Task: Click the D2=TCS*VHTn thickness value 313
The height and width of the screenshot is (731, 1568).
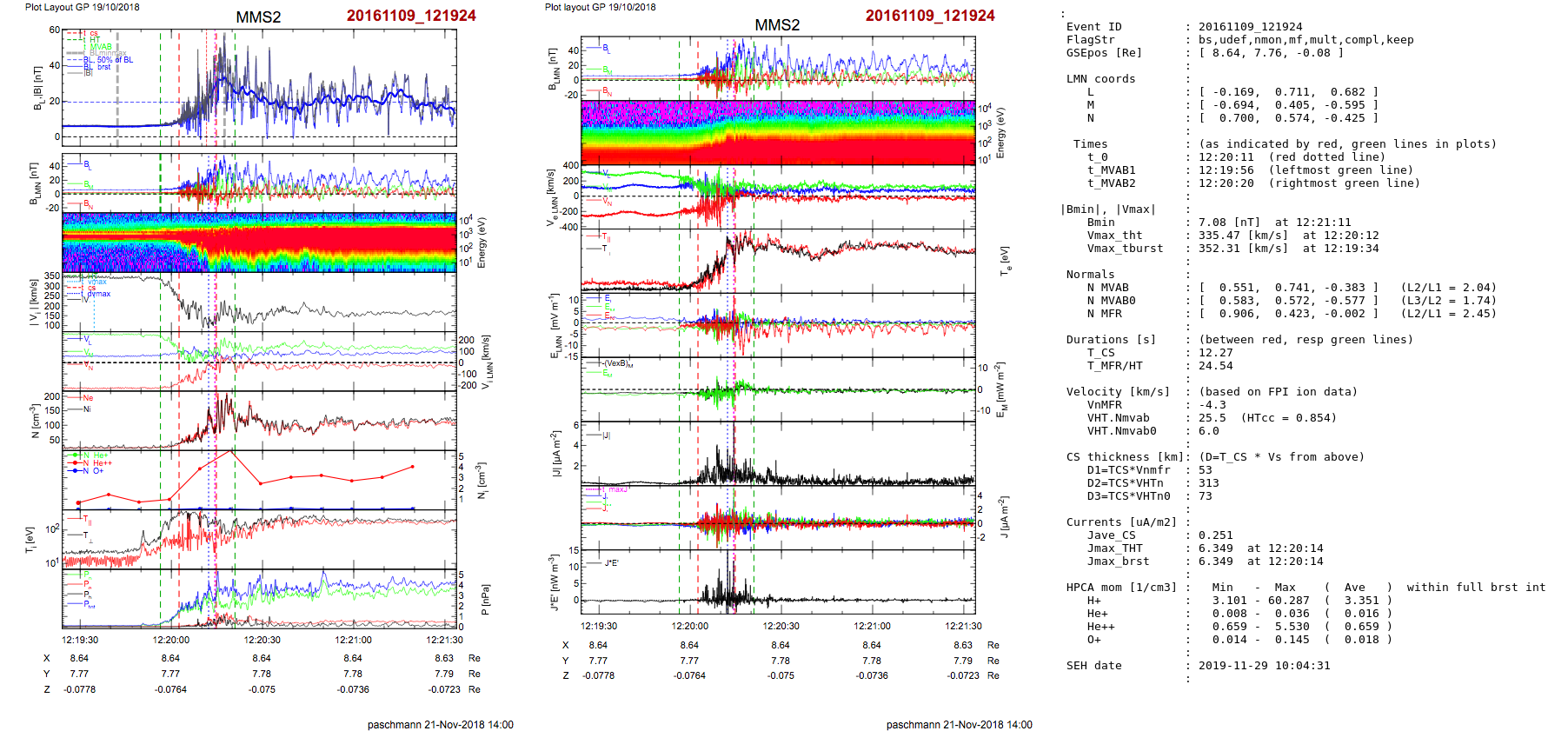Action: tap(1208, 483)
